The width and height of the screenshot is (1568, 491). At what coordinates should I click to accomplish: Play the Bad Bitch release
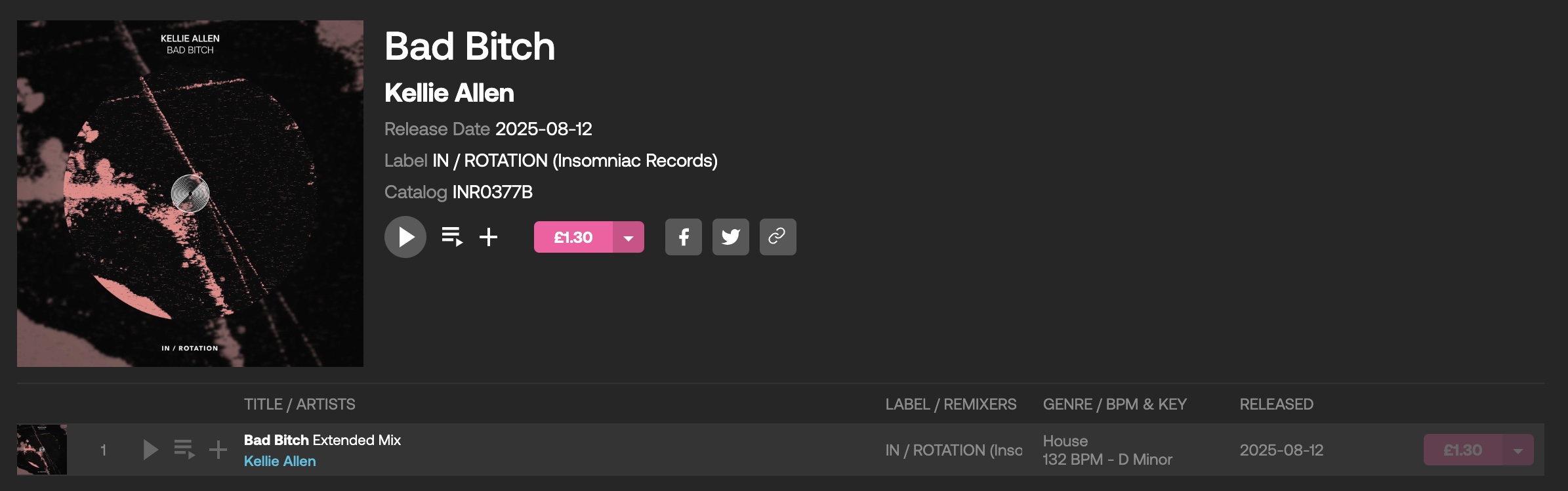click(x=405, y=237)
